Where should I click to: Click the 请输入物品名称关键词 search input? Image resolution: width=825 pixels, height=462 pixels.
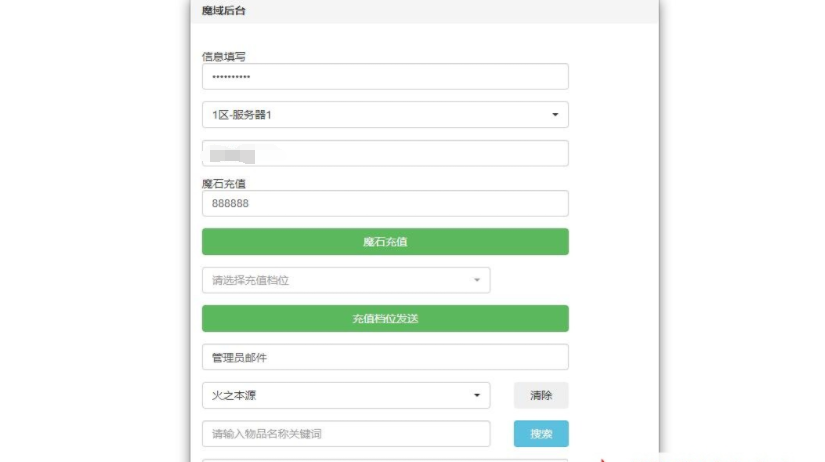(x=346, y=434)
